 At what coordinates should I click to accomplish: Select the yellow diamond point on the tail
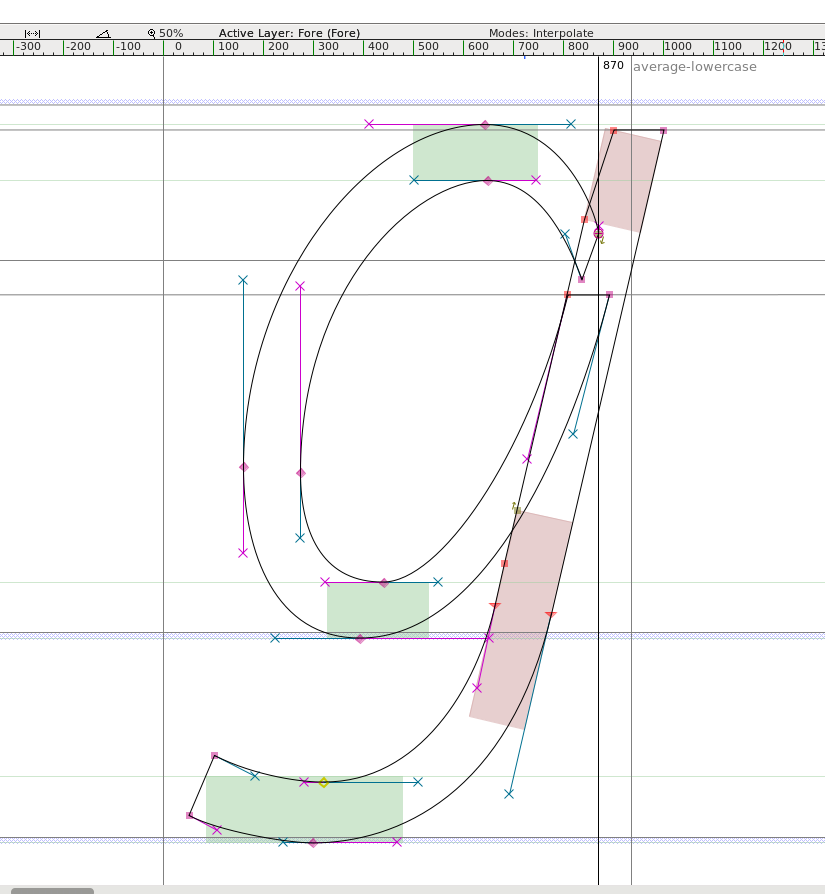323,782
